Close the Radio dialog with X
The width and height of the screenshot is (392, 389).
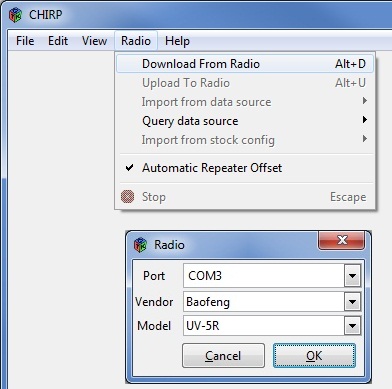342,240
